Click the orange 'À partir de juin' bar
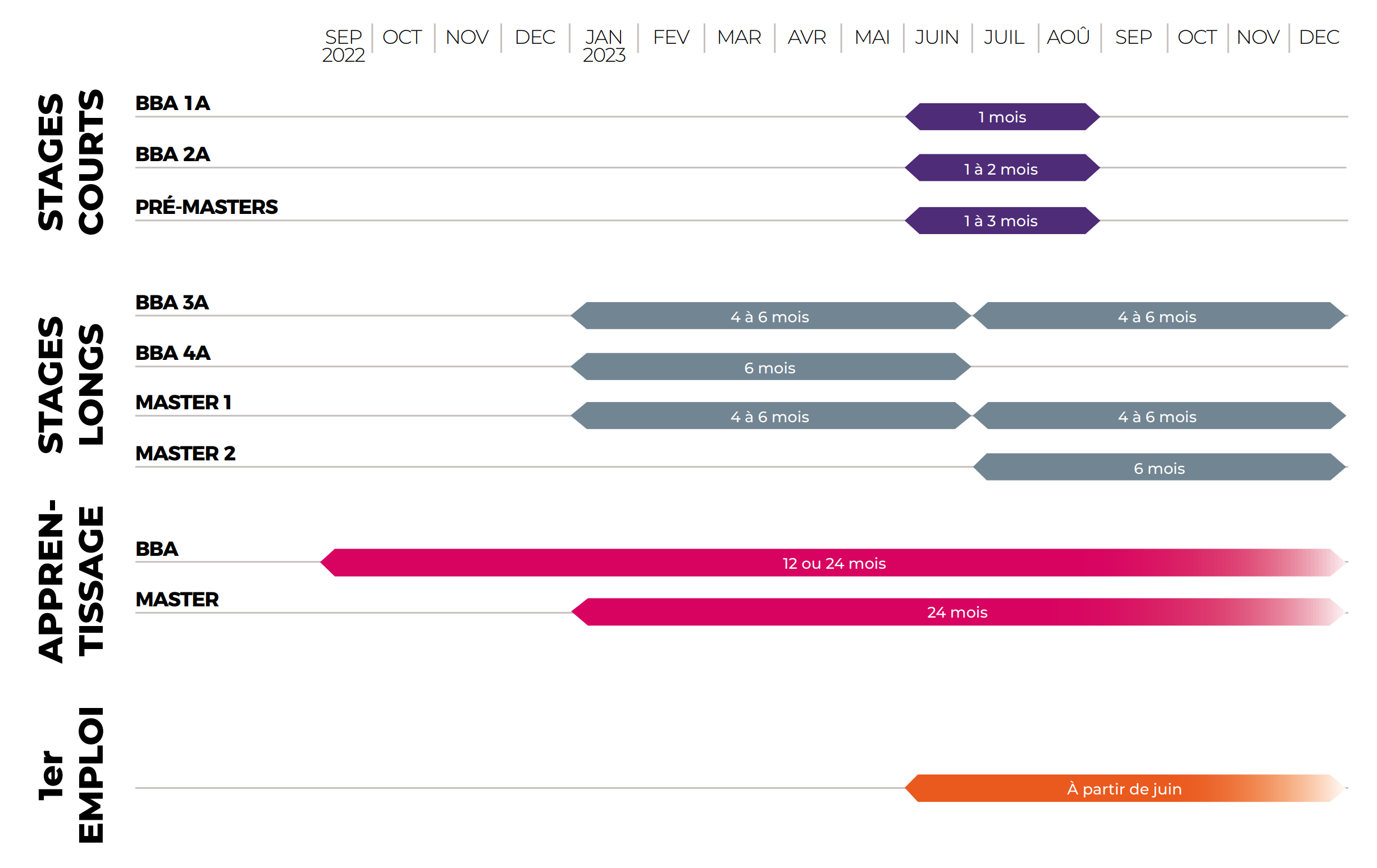 click(x=1124, y=789)
